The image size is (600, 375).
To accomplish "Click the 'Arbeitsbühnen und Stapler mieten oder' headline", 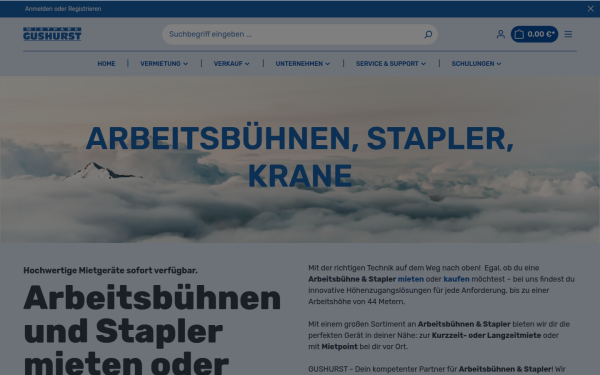I will [152, 330].
